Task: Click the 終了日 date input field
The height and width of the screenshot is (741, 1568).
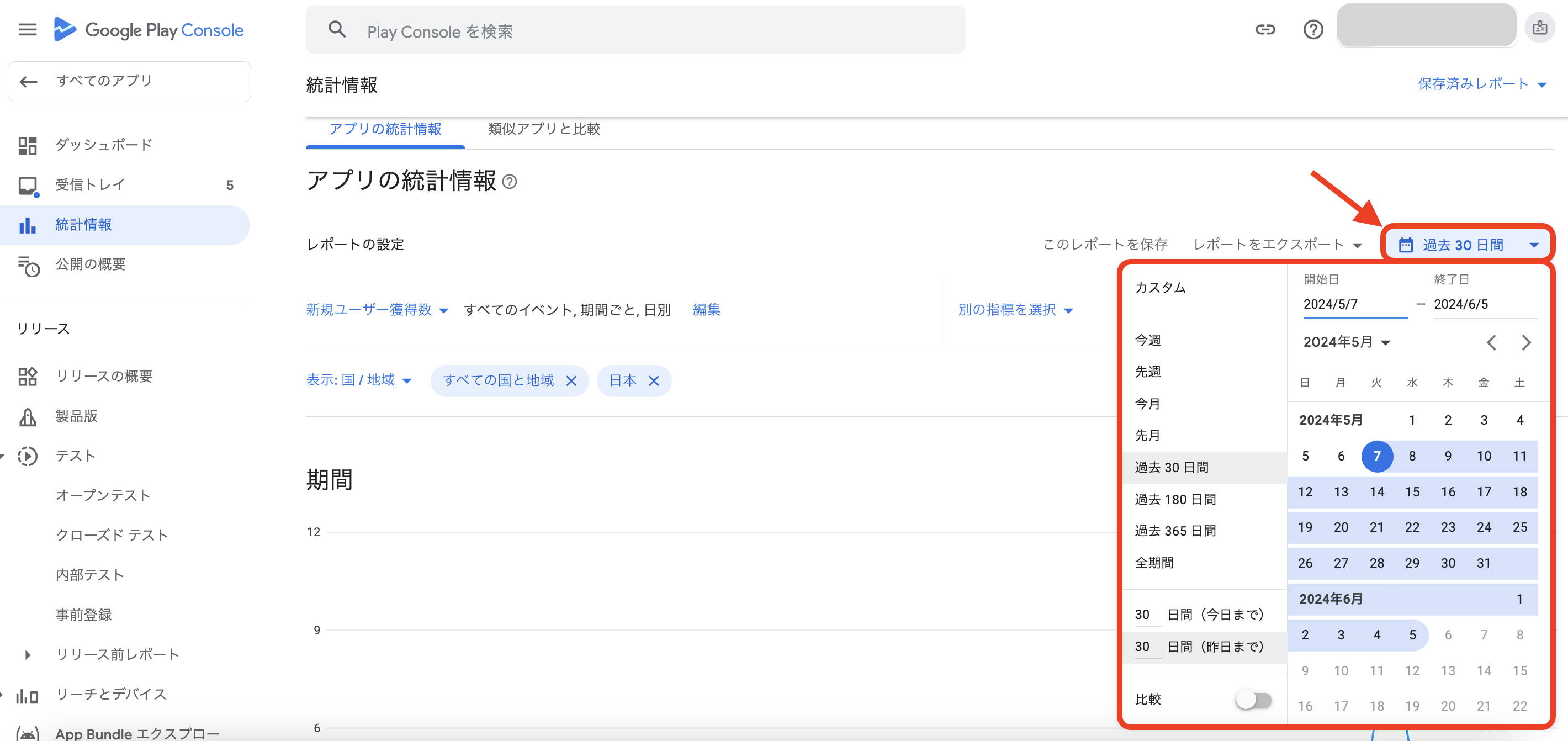Action: click(x=1485, y=304)
